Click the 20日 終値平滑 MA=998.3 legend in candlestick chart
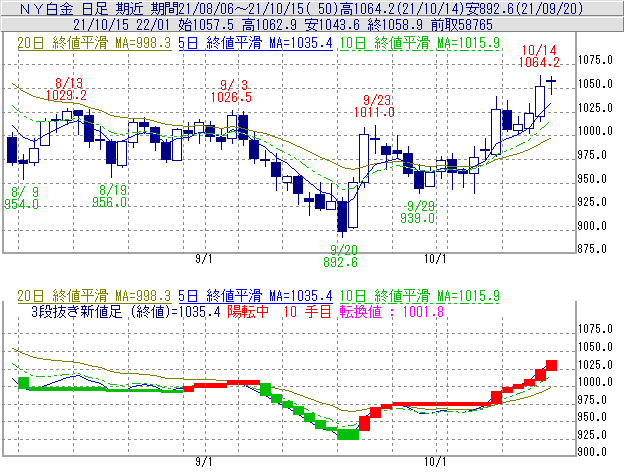Viewport: 624px width, 475px height. pos(94,43)
